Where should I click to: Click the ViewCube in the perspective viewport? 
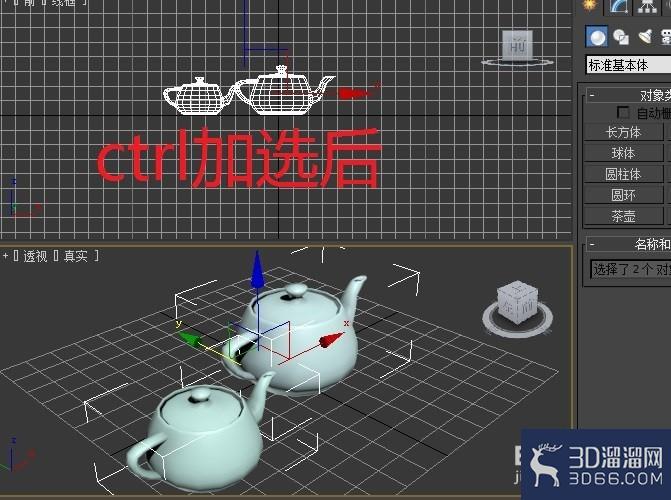coord(518,303)
